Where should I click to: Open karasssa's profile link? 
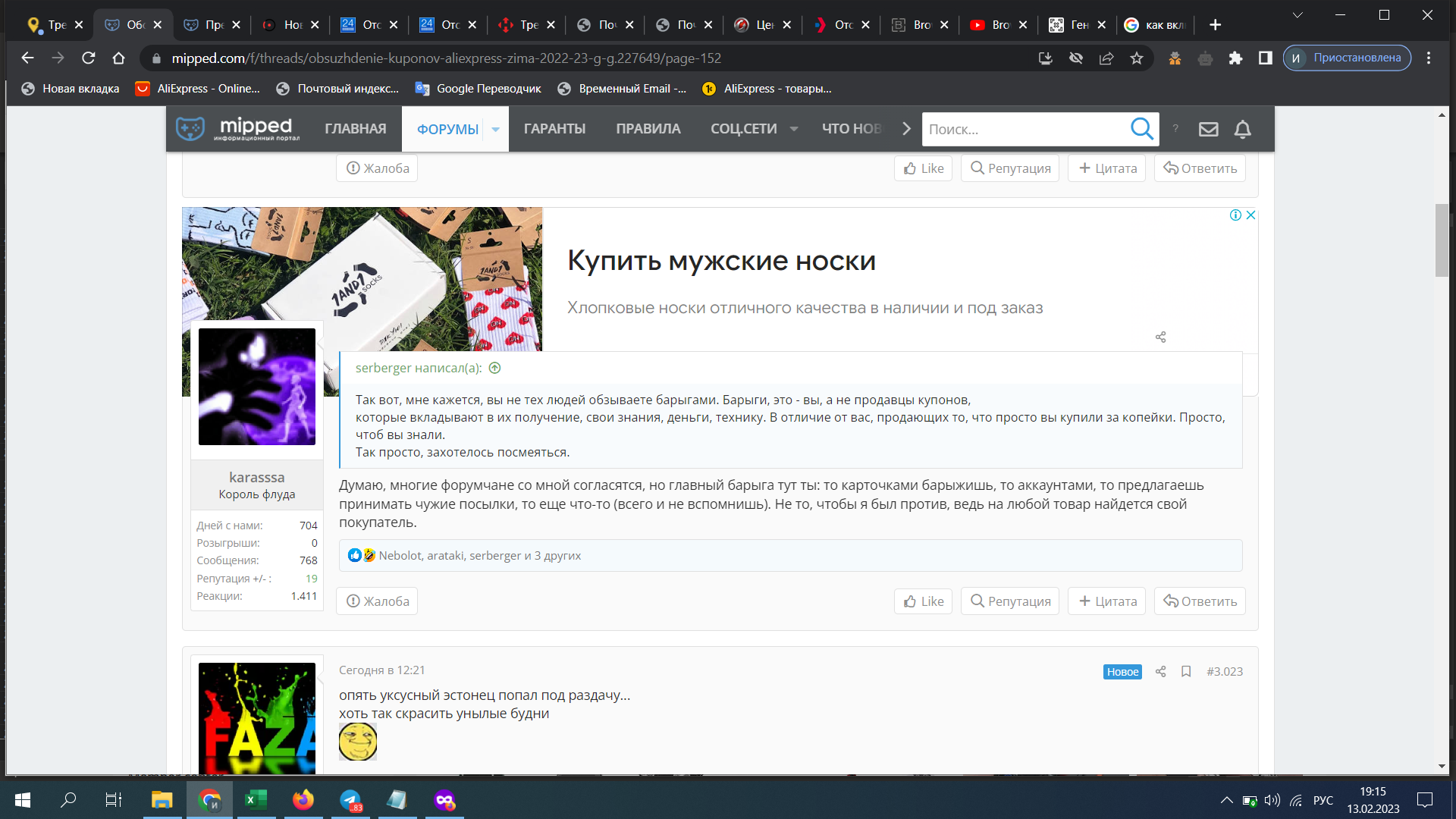pyautogui.click(x=257, y=477)
